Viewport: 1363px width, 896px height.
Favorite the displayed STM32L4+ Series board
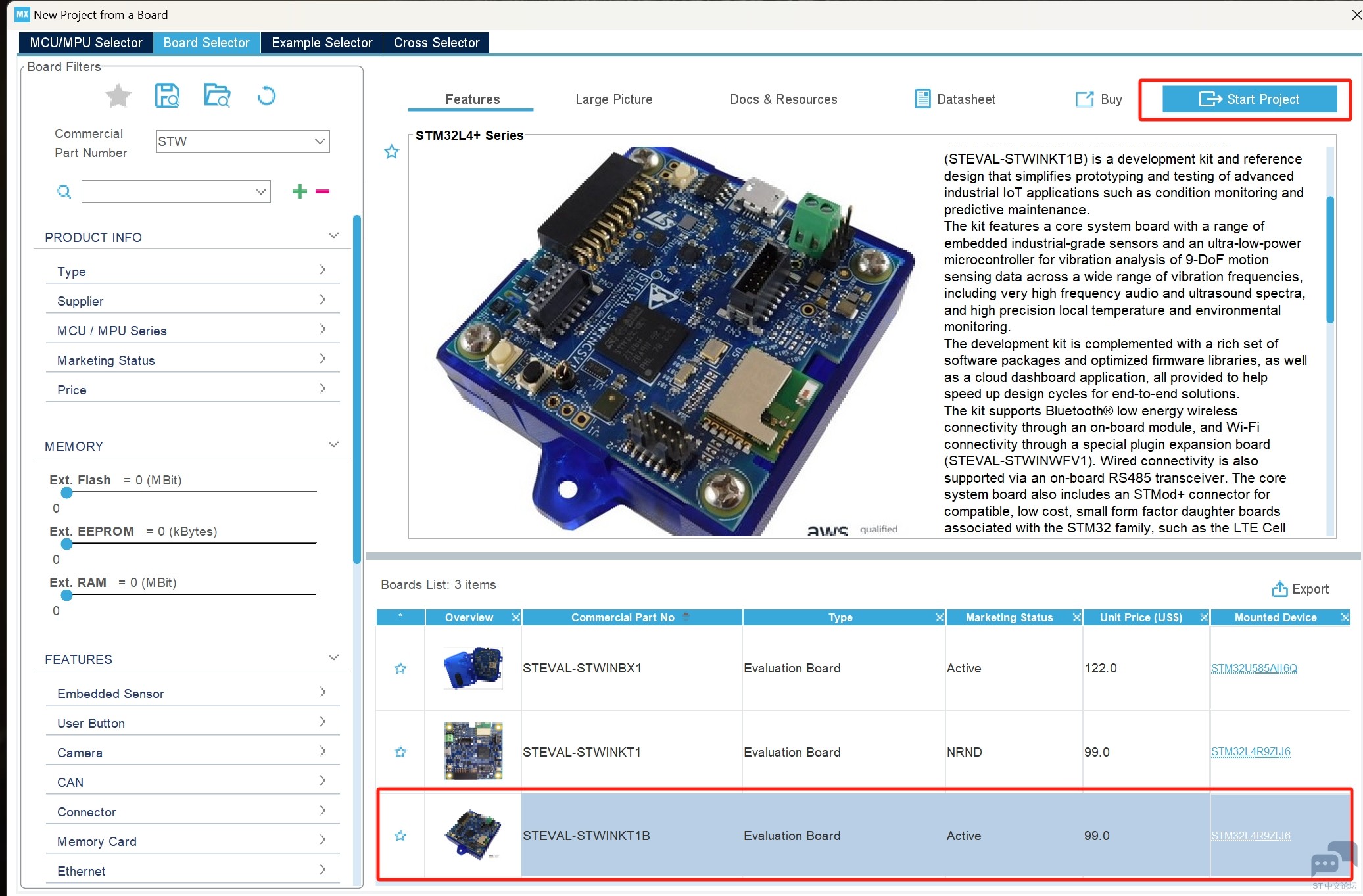point(391,152)
